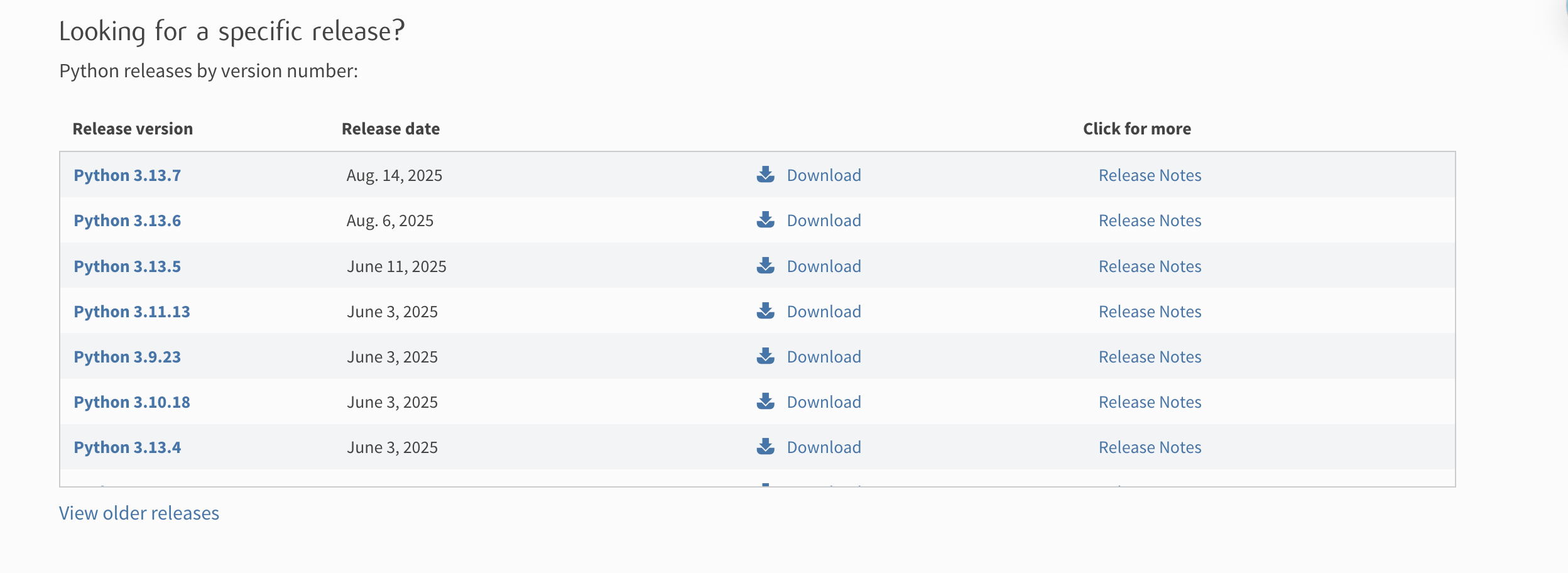Click the View older releases link

139,513
